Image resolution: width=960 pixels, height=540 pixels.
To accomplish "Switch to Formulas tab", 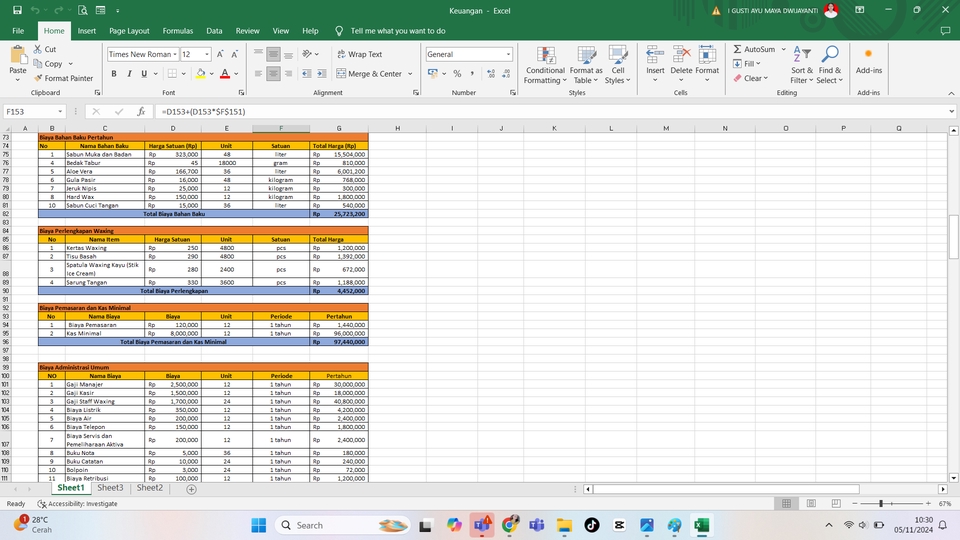I will point(178,31).
